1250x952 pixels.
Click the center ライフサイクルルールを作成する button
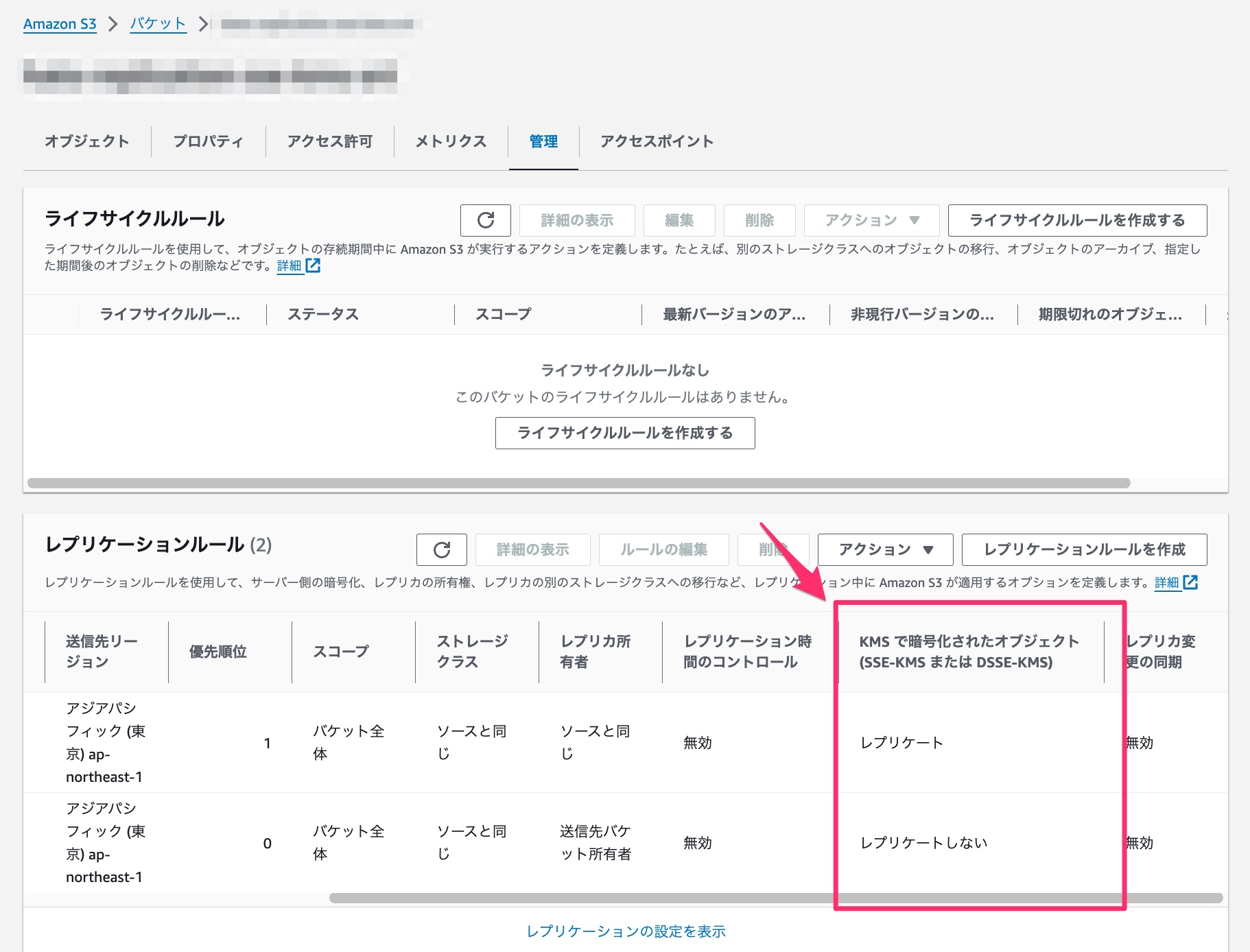[625, 433]
